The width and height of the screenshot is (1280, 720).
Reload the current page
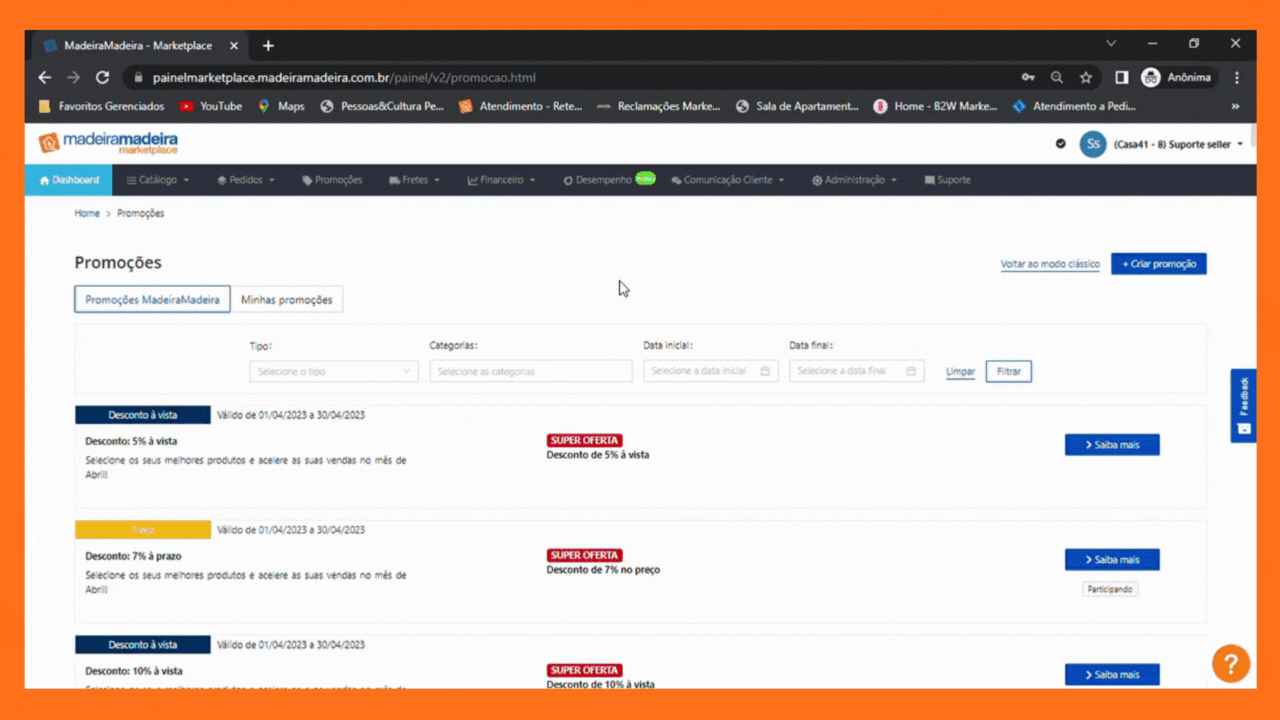click(102, 77)
